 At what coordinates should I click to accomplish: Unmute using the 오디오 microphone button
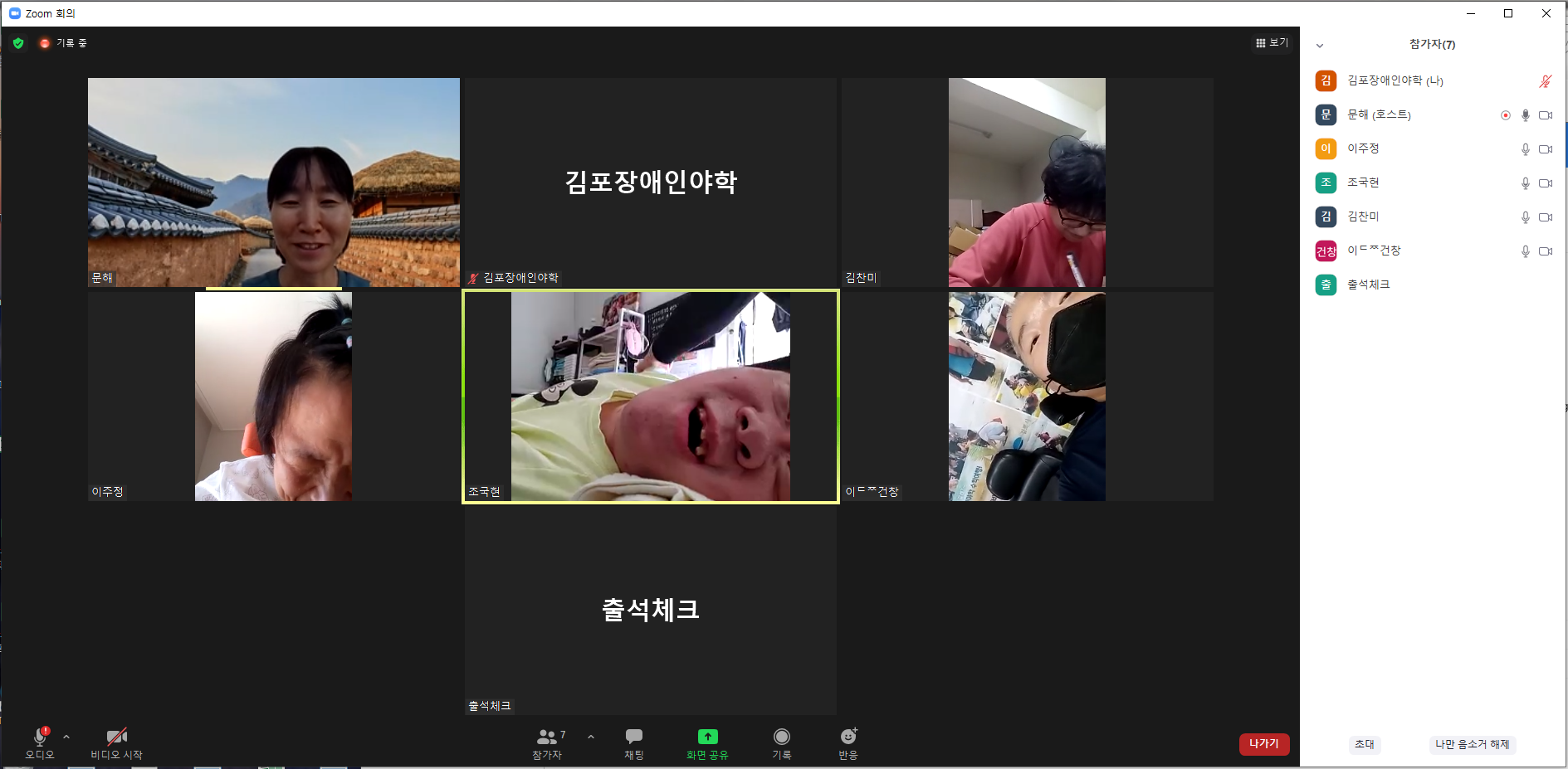40,742
